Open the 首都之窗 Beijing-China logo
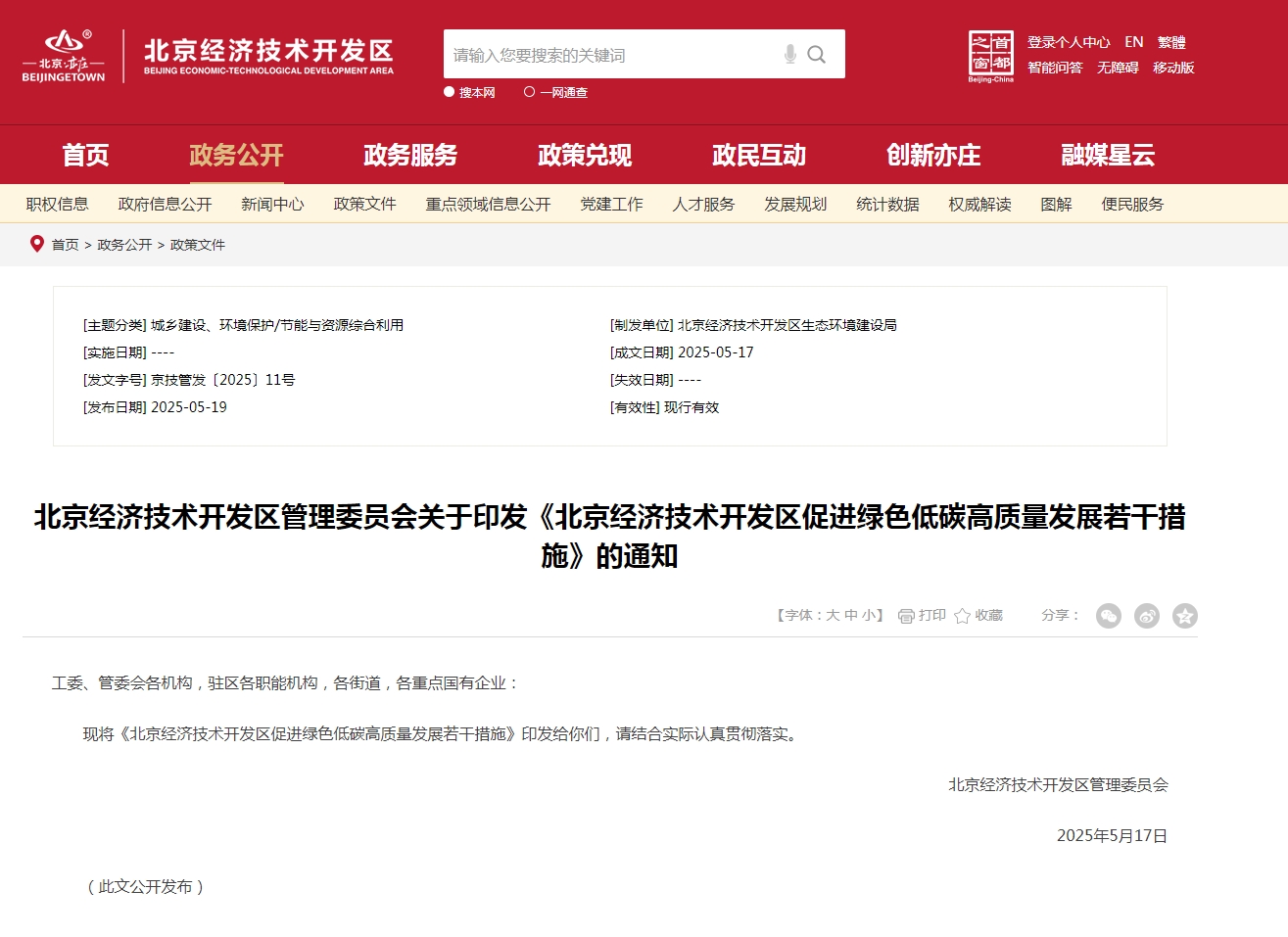The width and height of the screenshot is (1288, 937). [990, 56]
